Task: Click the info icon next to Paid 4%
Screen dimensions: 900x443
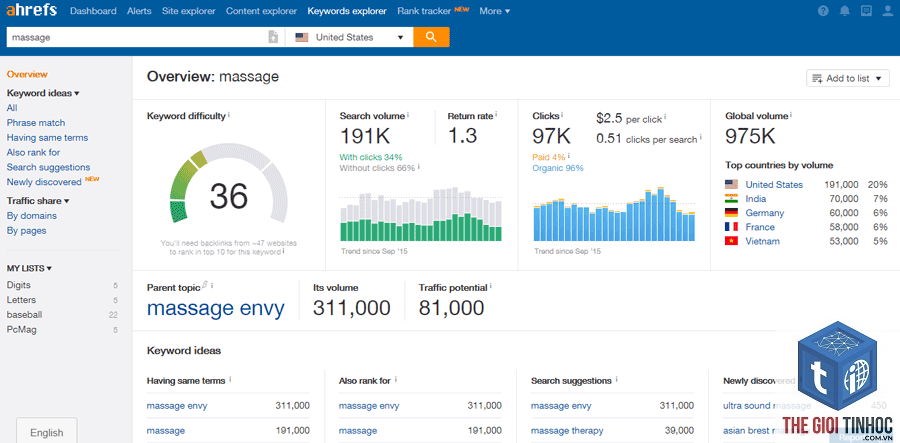Action: pyautogui.click(x=569, y=156)
